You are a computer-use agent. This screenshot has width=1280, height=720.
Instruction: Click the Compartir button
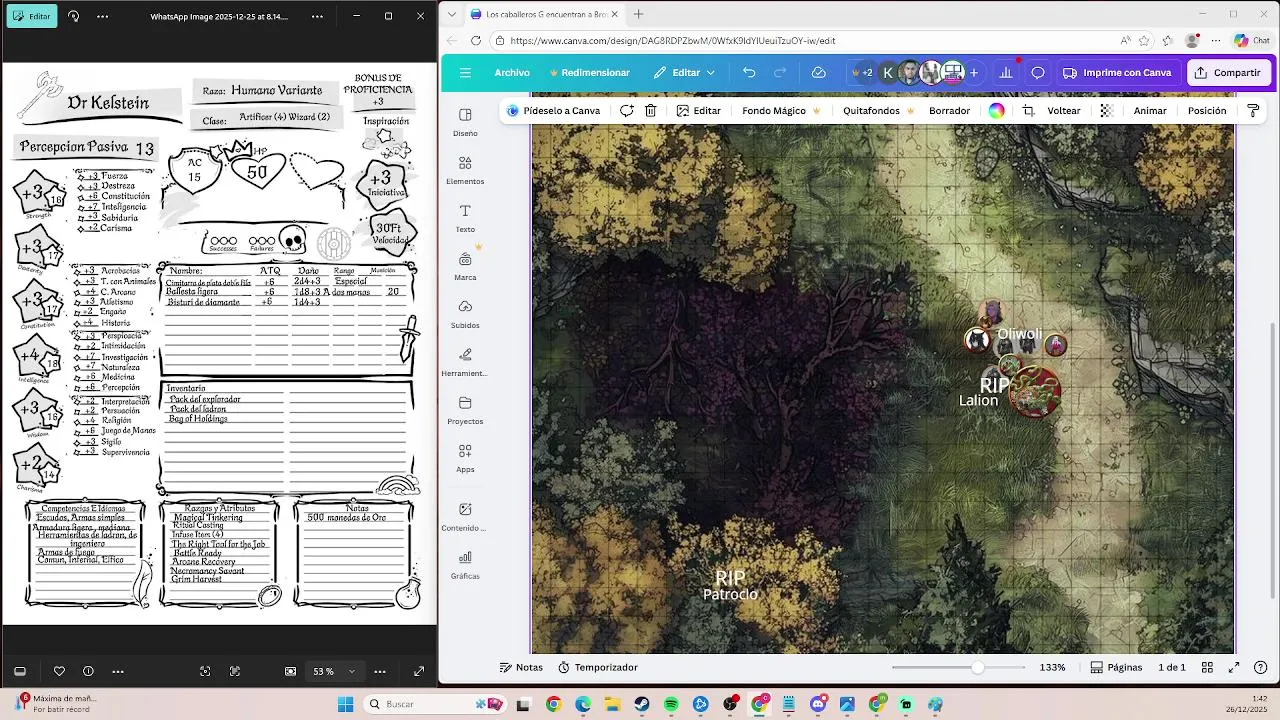pyautogui.click(x=1228, y=73)
